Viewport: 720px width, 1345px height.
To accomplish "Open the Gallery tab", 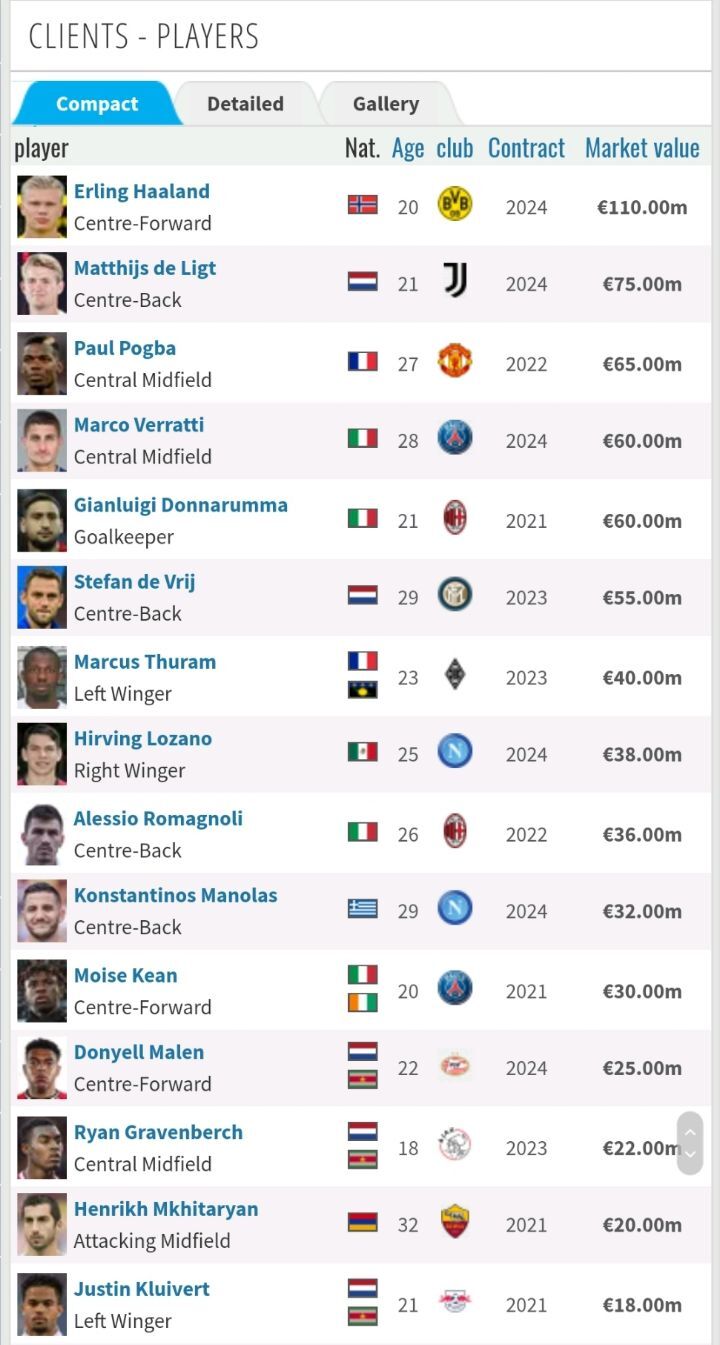I will point(385,104).
